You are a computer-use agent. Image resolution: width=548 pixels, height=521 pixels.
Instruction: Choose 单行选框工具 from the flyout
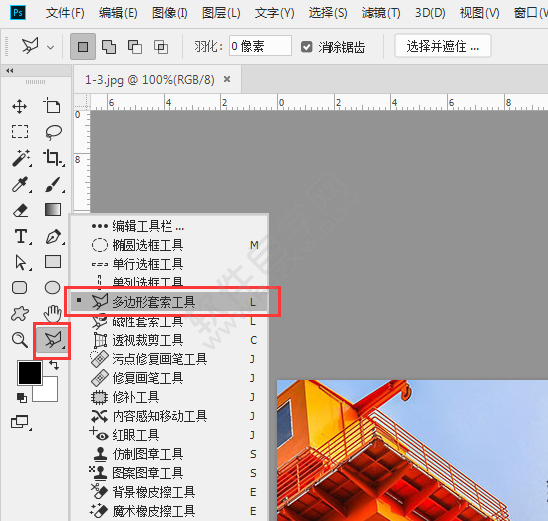click(169, 264)
